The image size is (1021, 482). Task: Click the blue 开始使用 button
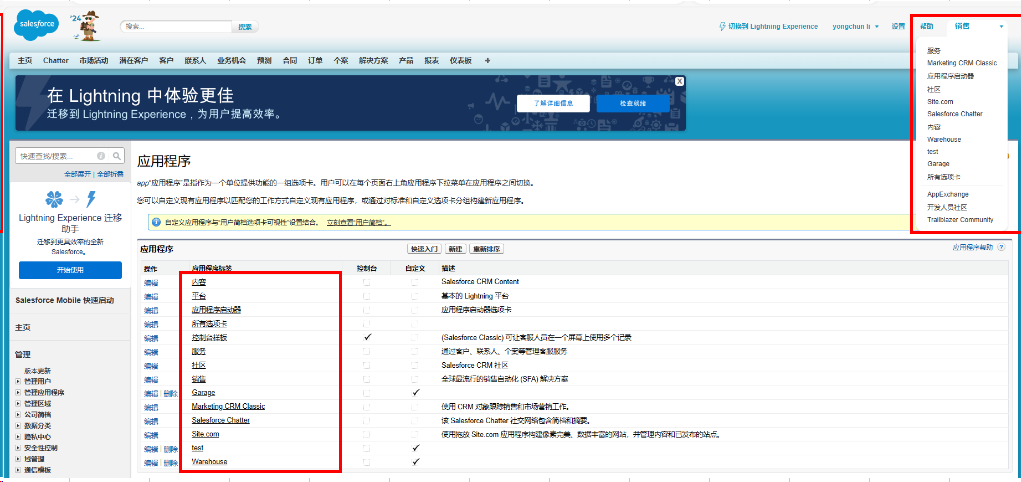70,270
